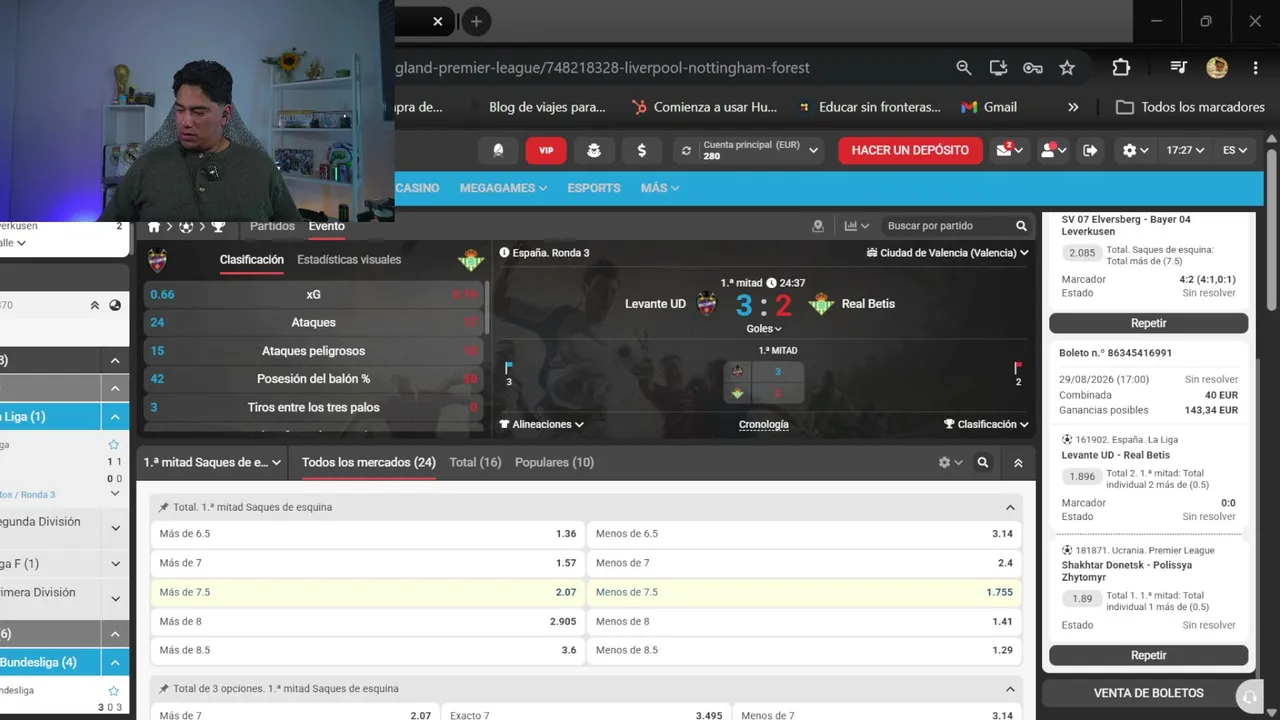Bet on 'Más de 6.5' at 1.36
Image resolution: width=1280 pixels, height=720 pixels.
368,534
